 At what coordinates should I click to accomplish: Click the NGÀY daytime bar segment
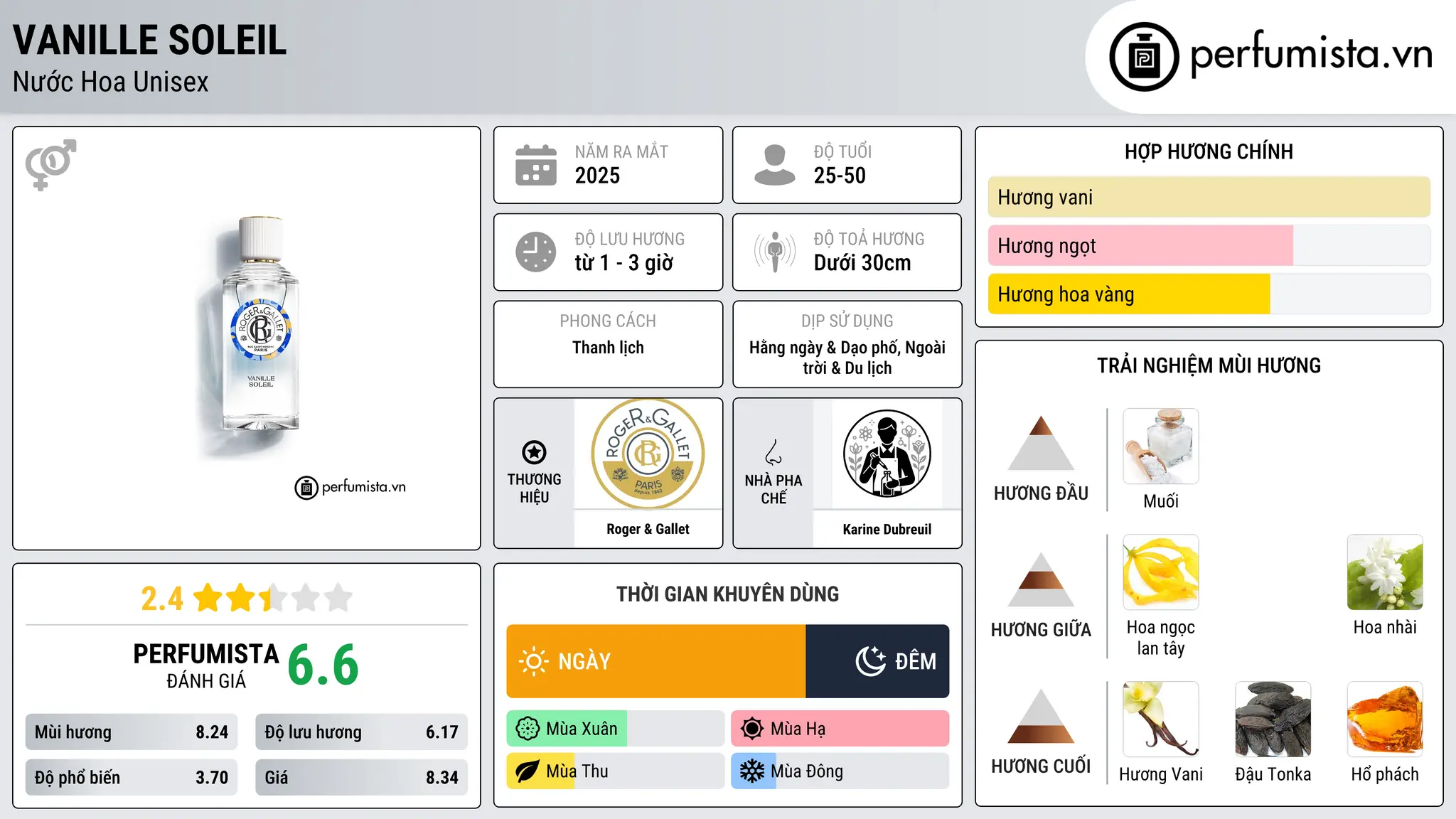click(656, 661)
